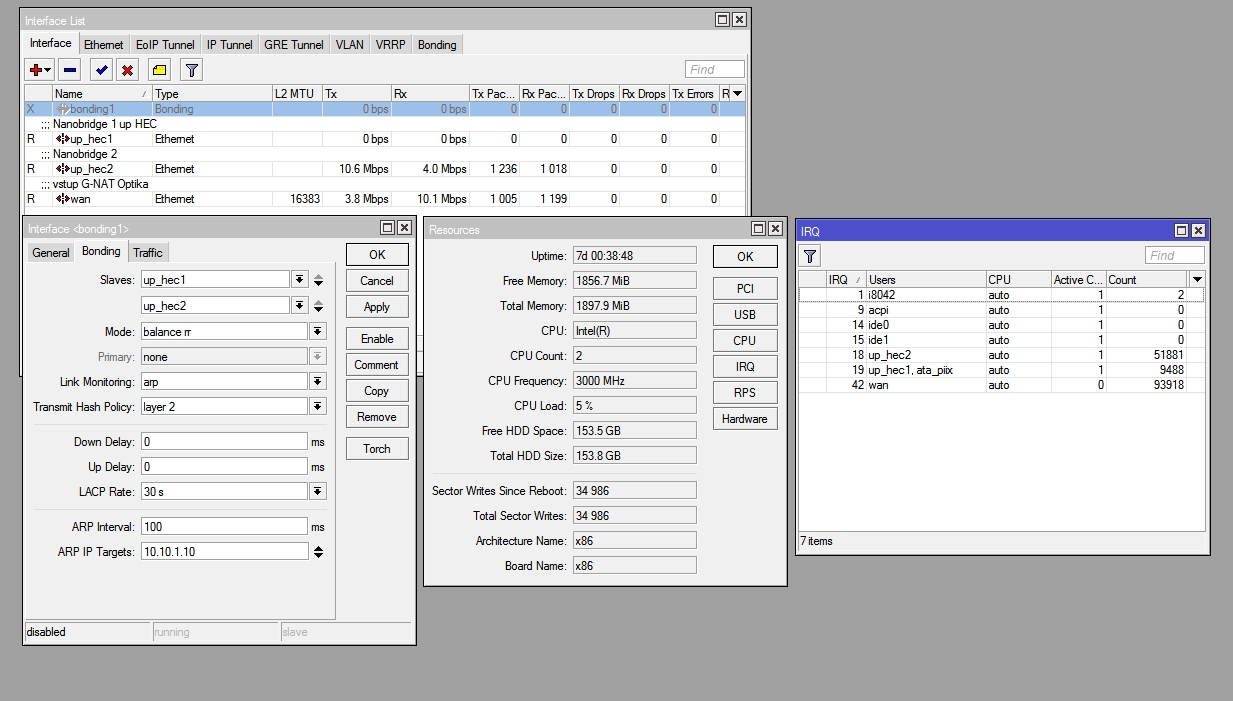Click the Cancel button
This screenshot has width=1233, height=701.
pos(377,281)
